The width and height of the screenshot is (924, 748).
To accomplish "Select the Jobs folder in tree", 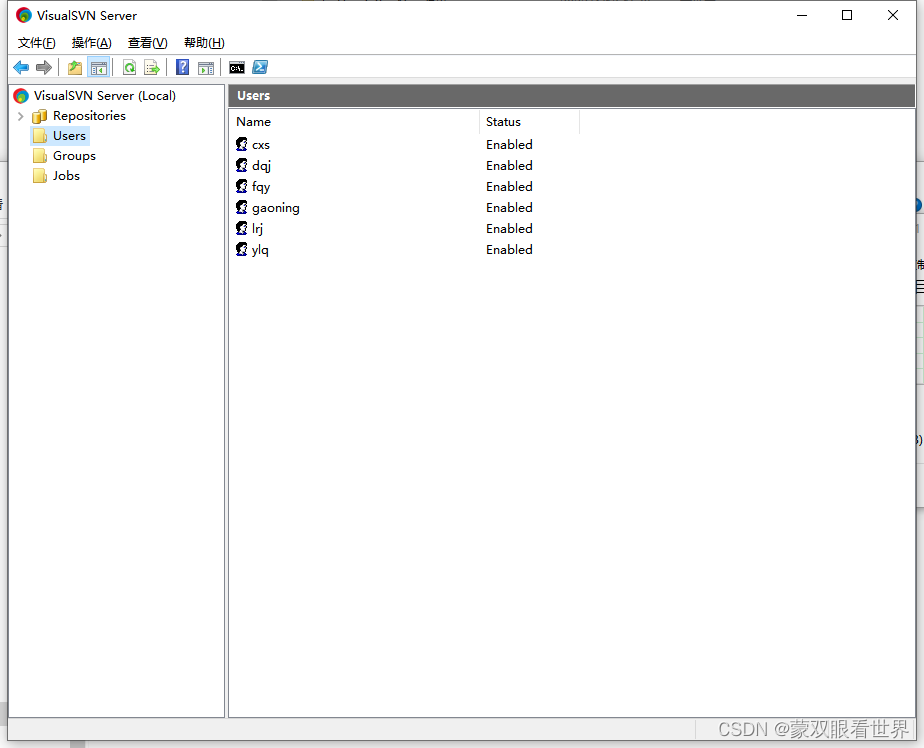I will tap(66, 176).
